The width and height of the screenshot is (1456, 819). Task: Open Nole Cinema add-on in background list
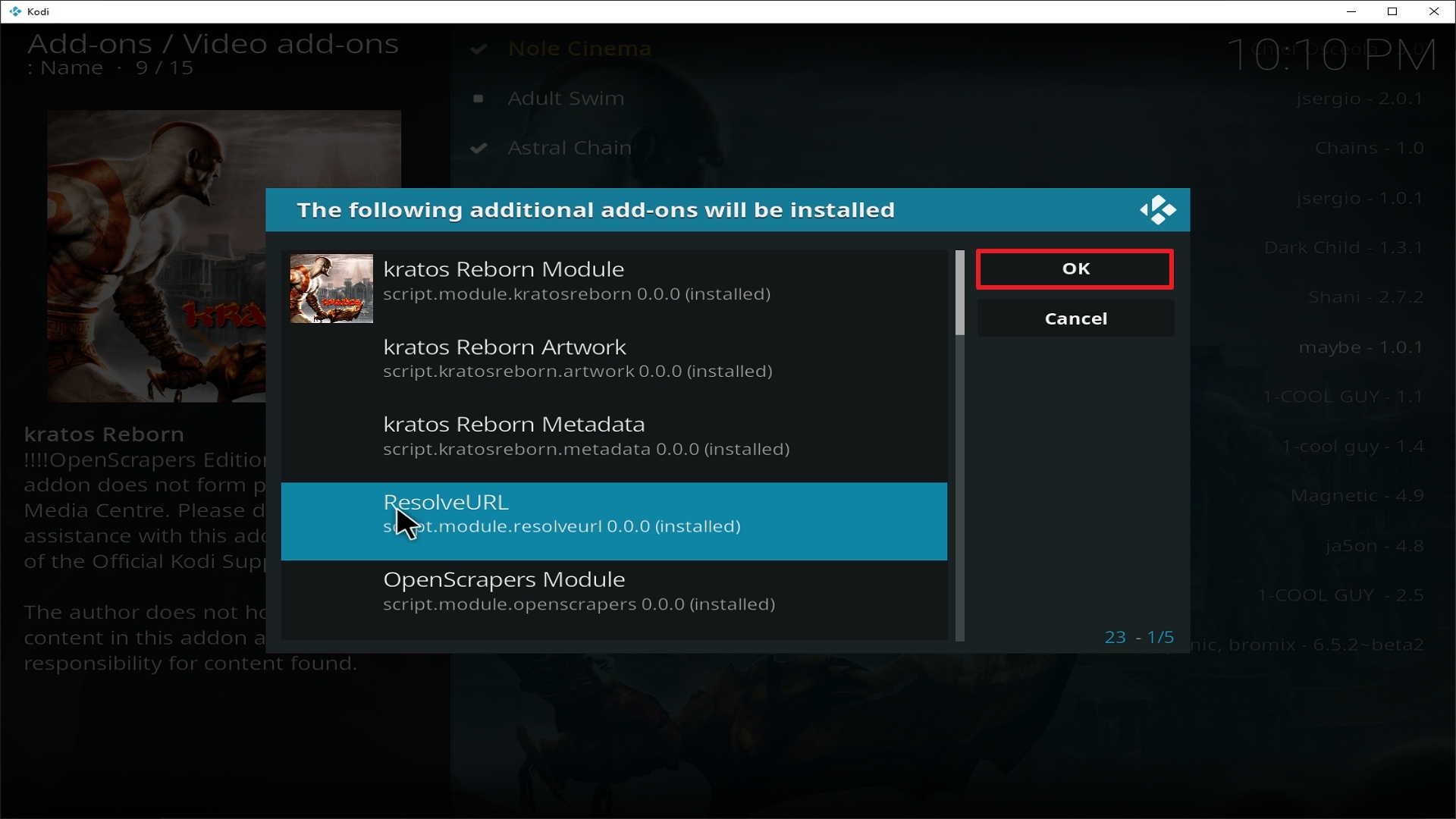coord(579,49)
